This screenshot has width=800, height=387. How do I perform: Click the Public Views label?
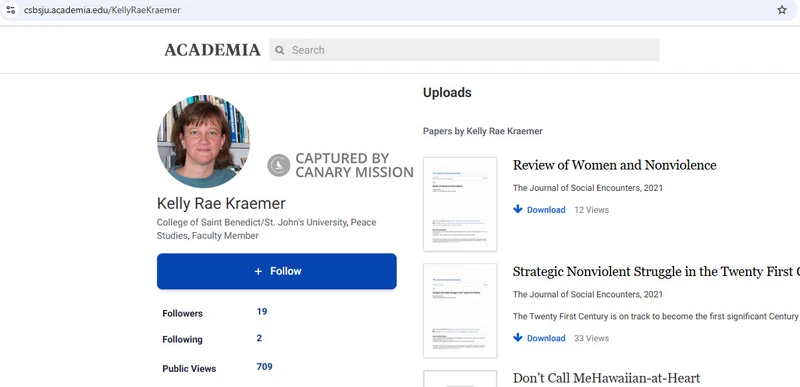189,369
